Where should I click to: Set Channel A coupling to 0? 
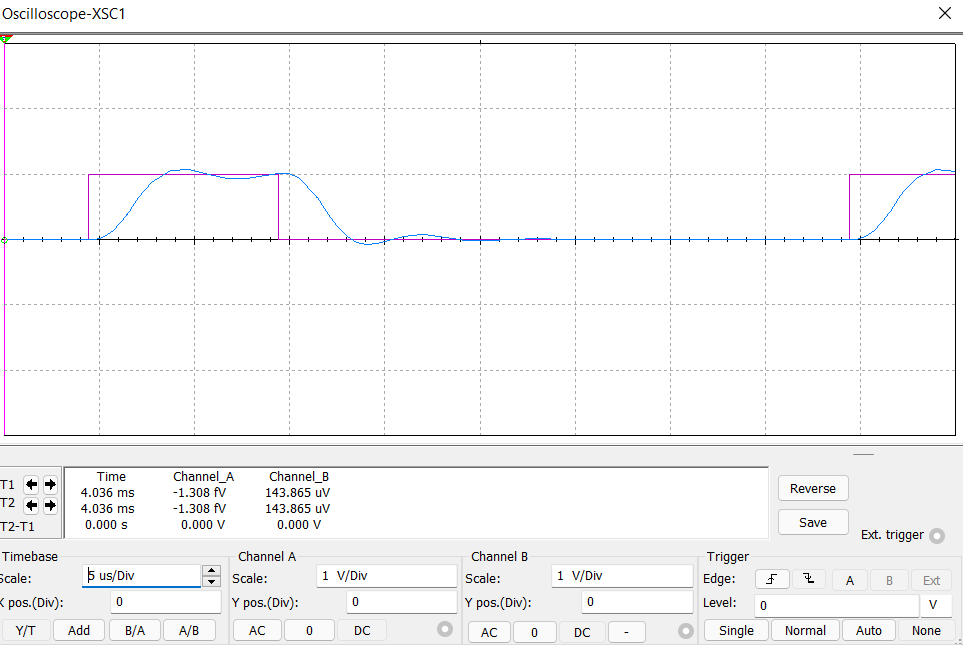(310, 631)
